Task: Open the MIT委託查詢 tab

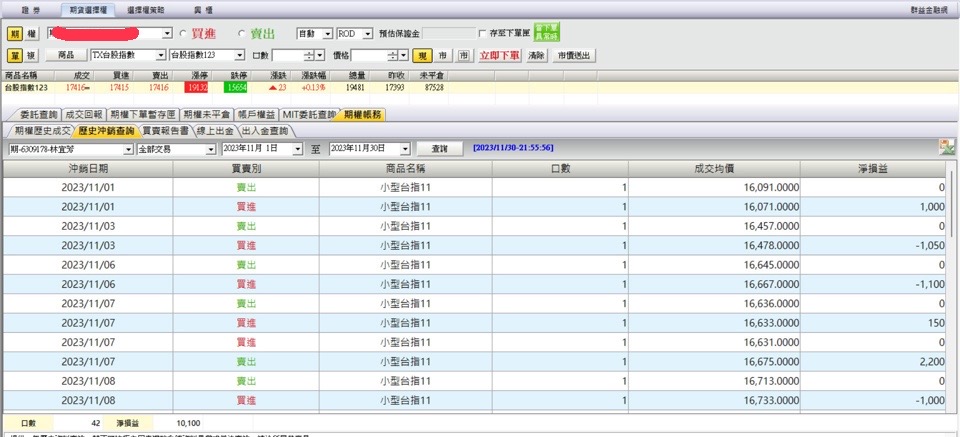Action: [309, 114]
